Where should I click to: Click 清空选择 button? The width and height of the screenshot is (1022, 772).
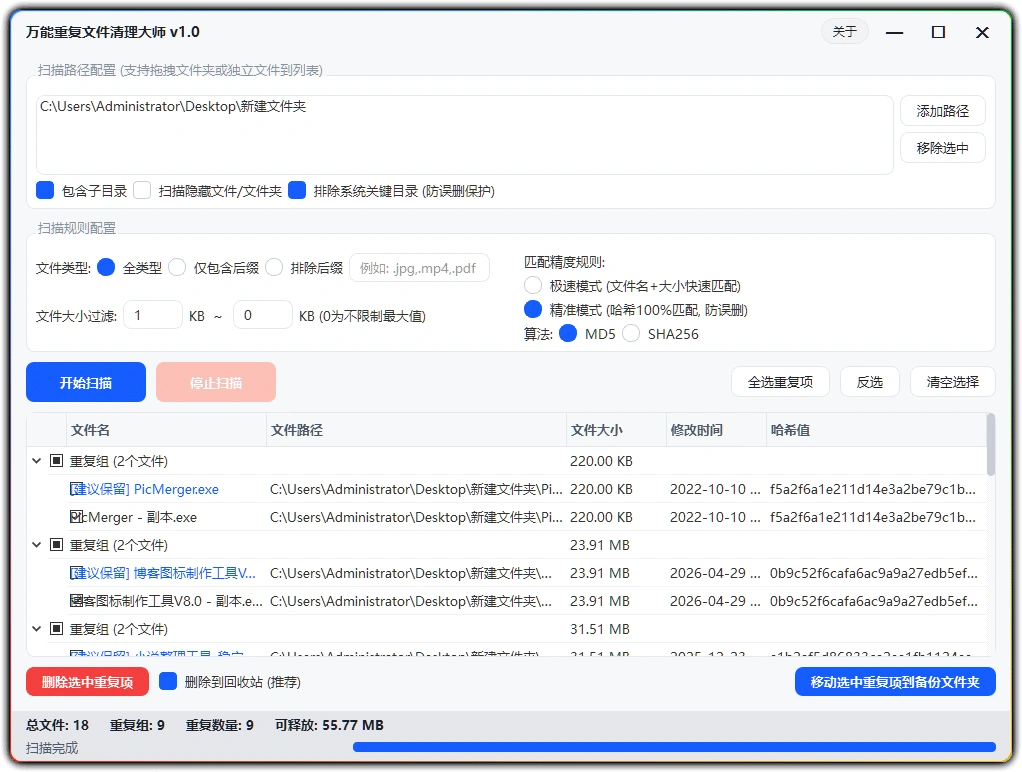(952, 382)
